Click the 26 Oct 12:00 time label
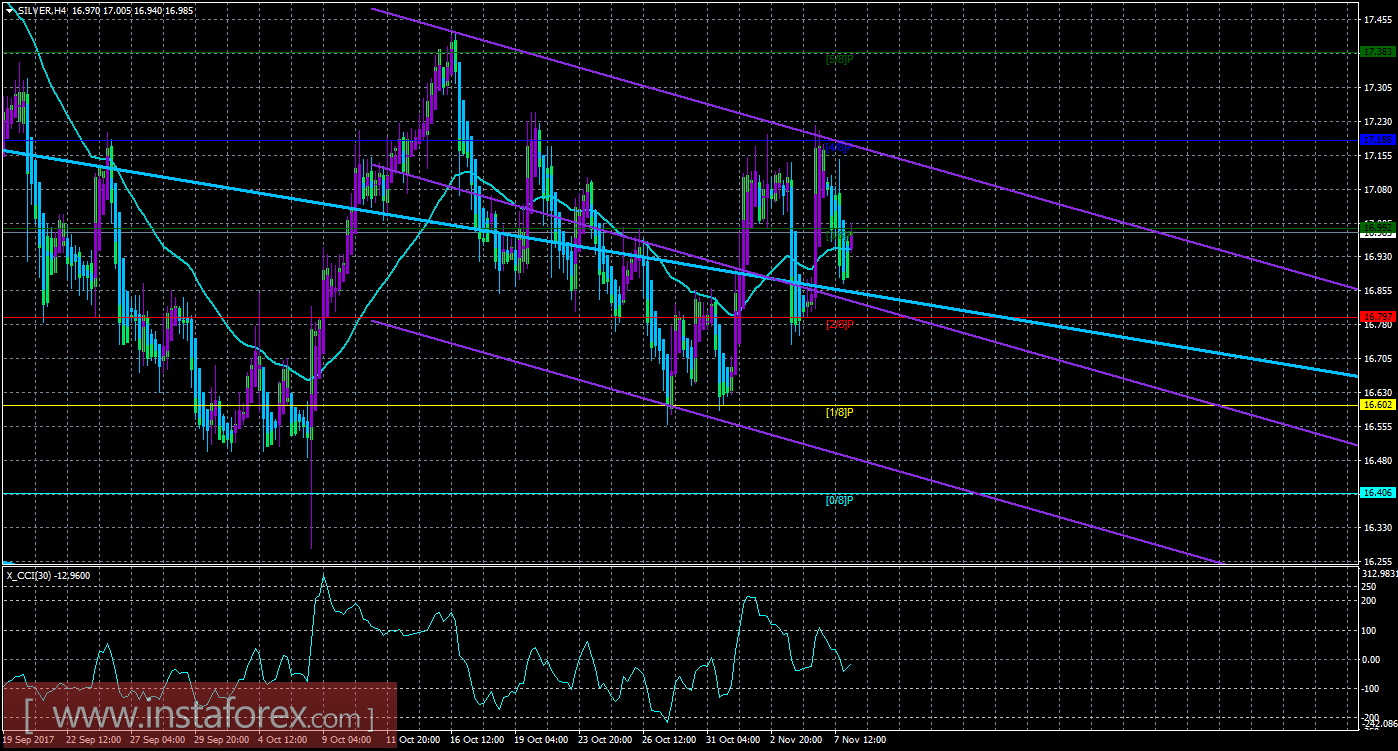 669,741
